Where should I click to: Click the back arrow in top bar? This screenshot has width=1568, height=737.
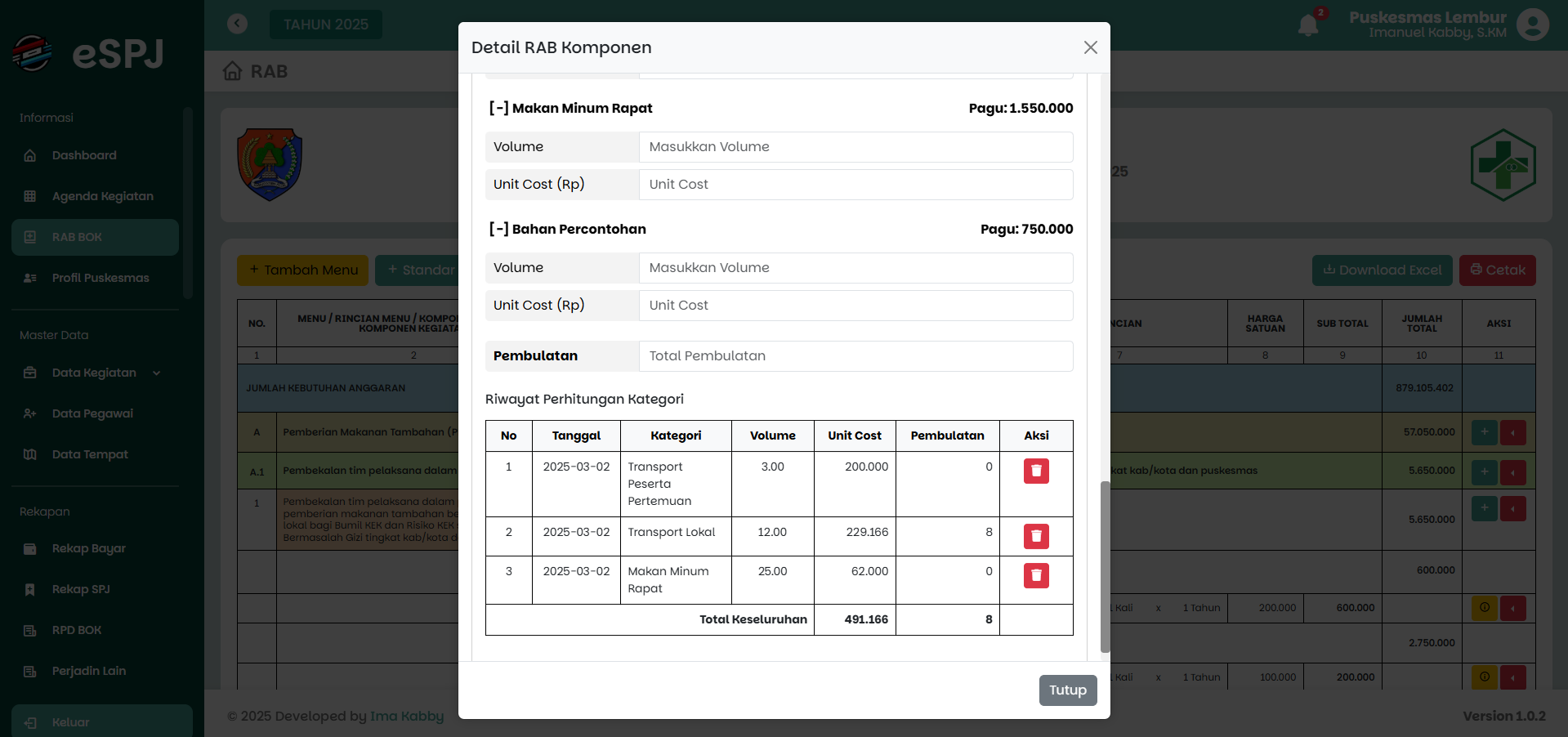tap(237, 24)
